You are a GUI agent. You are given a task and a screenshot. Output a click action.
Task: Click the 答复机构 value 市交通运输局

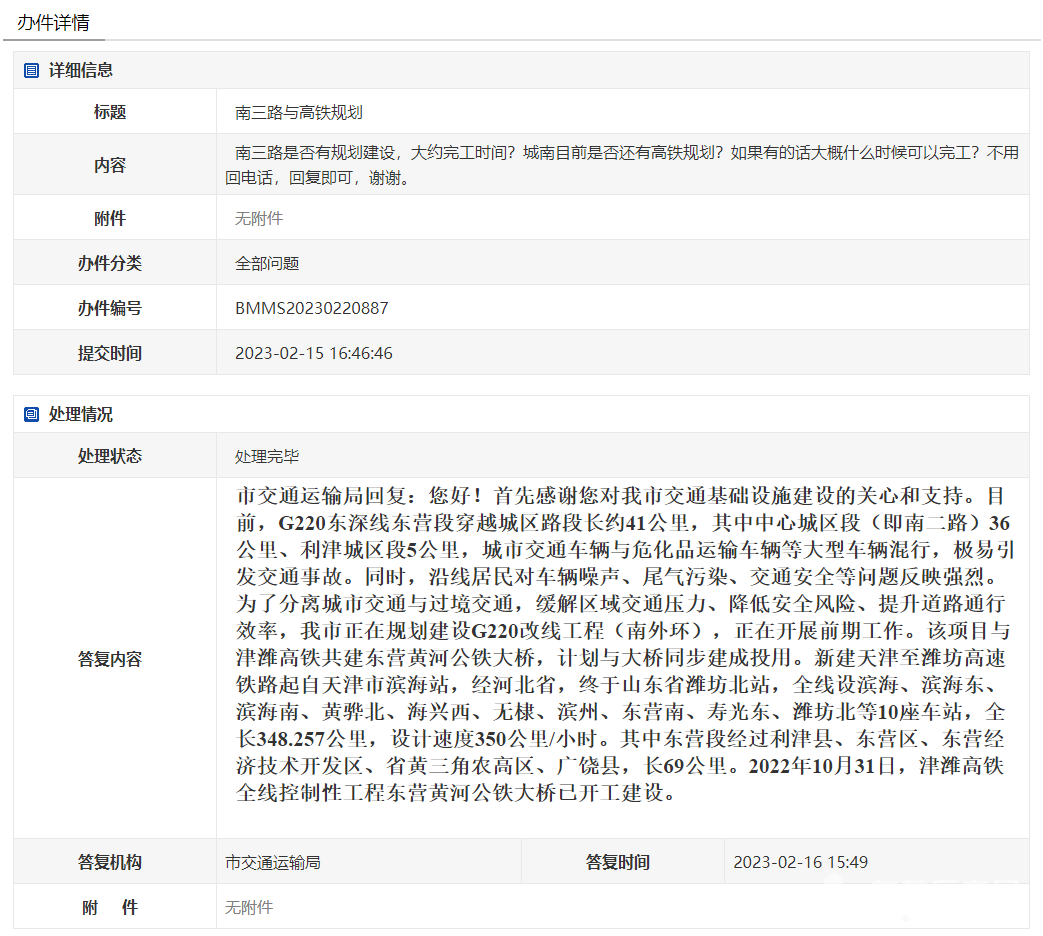pos(273,863)
